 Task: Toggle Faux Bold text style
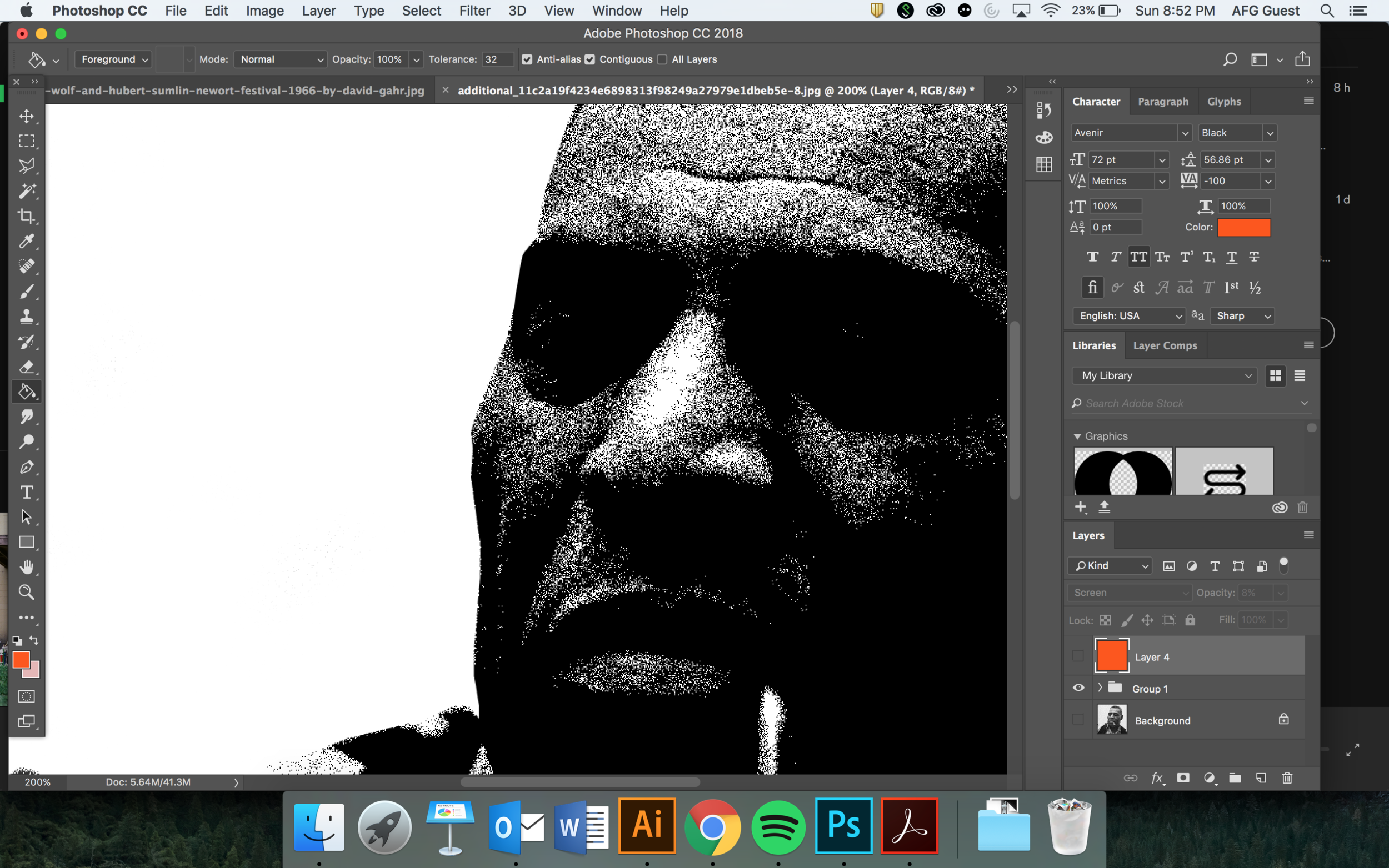(1092, 257)
